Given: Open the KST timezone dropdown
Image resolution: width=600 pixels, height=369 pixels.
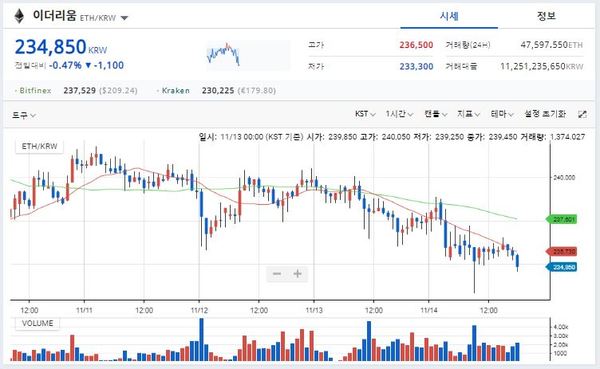Looking at the screenshot, I should coord(365,114).
